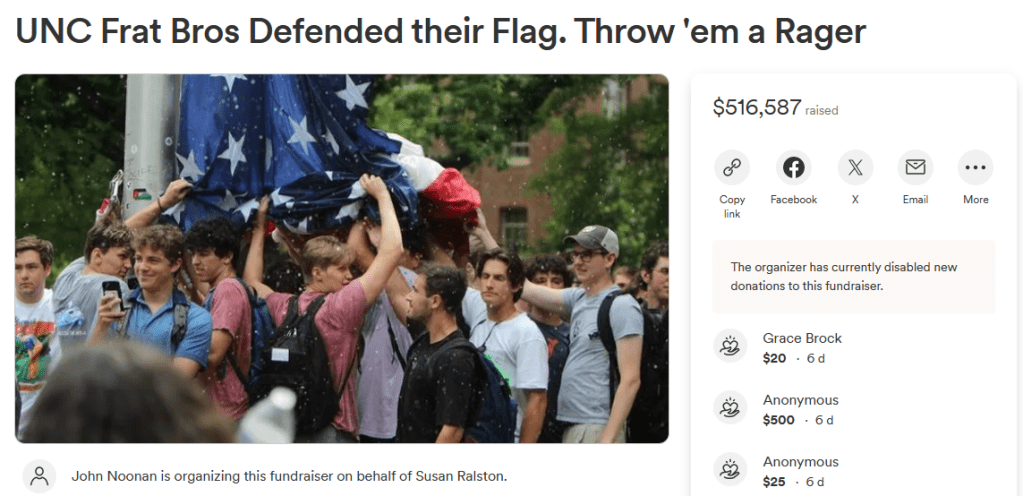Click the Email envelope share icon
The image size is (1023, 496).
tap(915, 168)
